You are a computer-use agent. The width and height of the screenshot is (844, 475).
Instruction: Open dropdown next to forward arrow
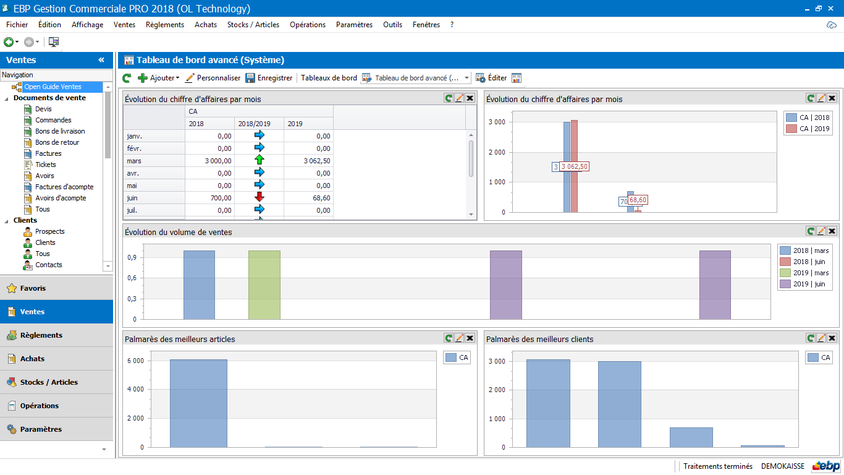pyautogui.click(x=37, y=42)
